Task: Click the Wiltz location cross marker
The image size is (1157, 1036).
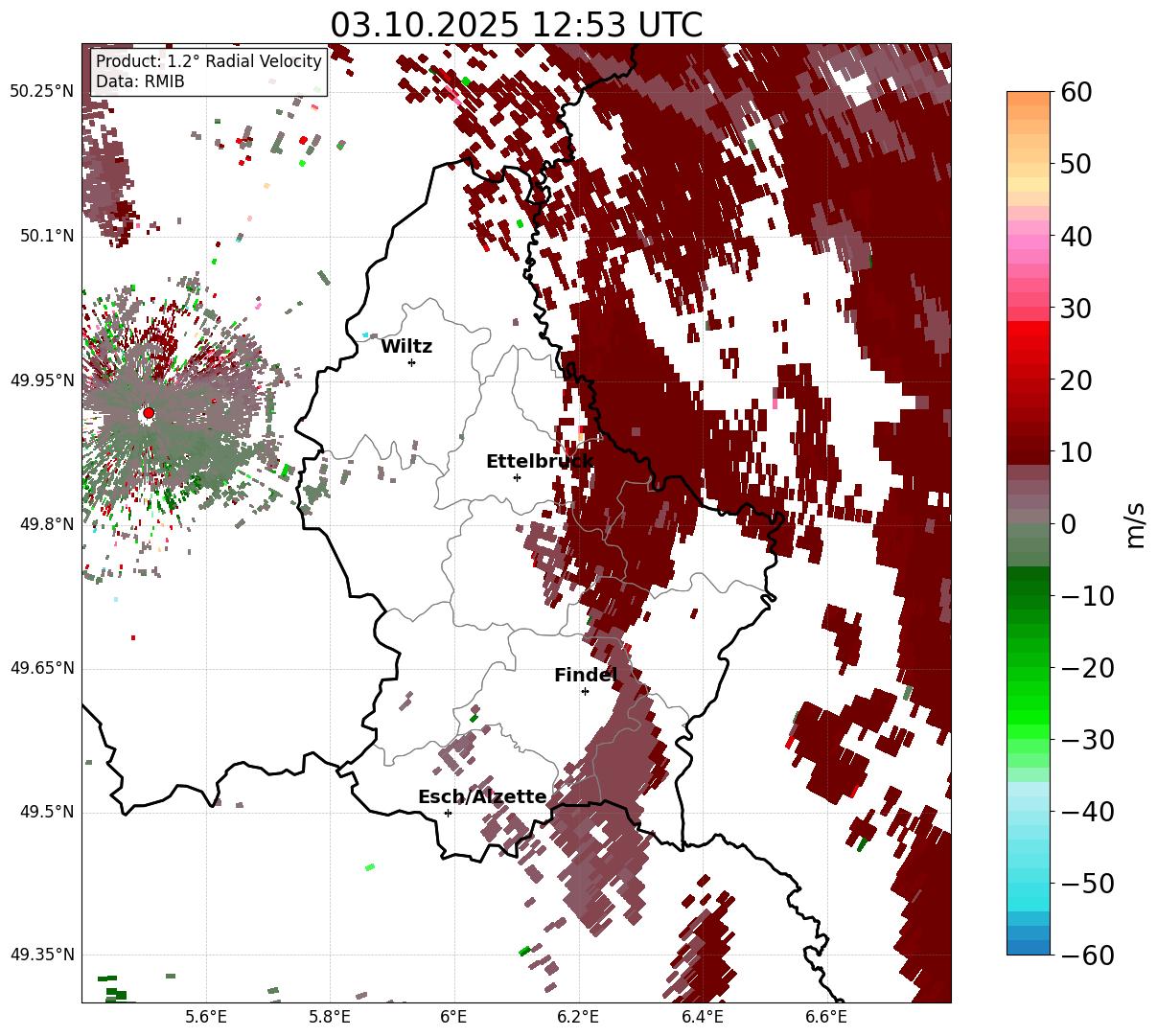Action: [x=411, y=362]
